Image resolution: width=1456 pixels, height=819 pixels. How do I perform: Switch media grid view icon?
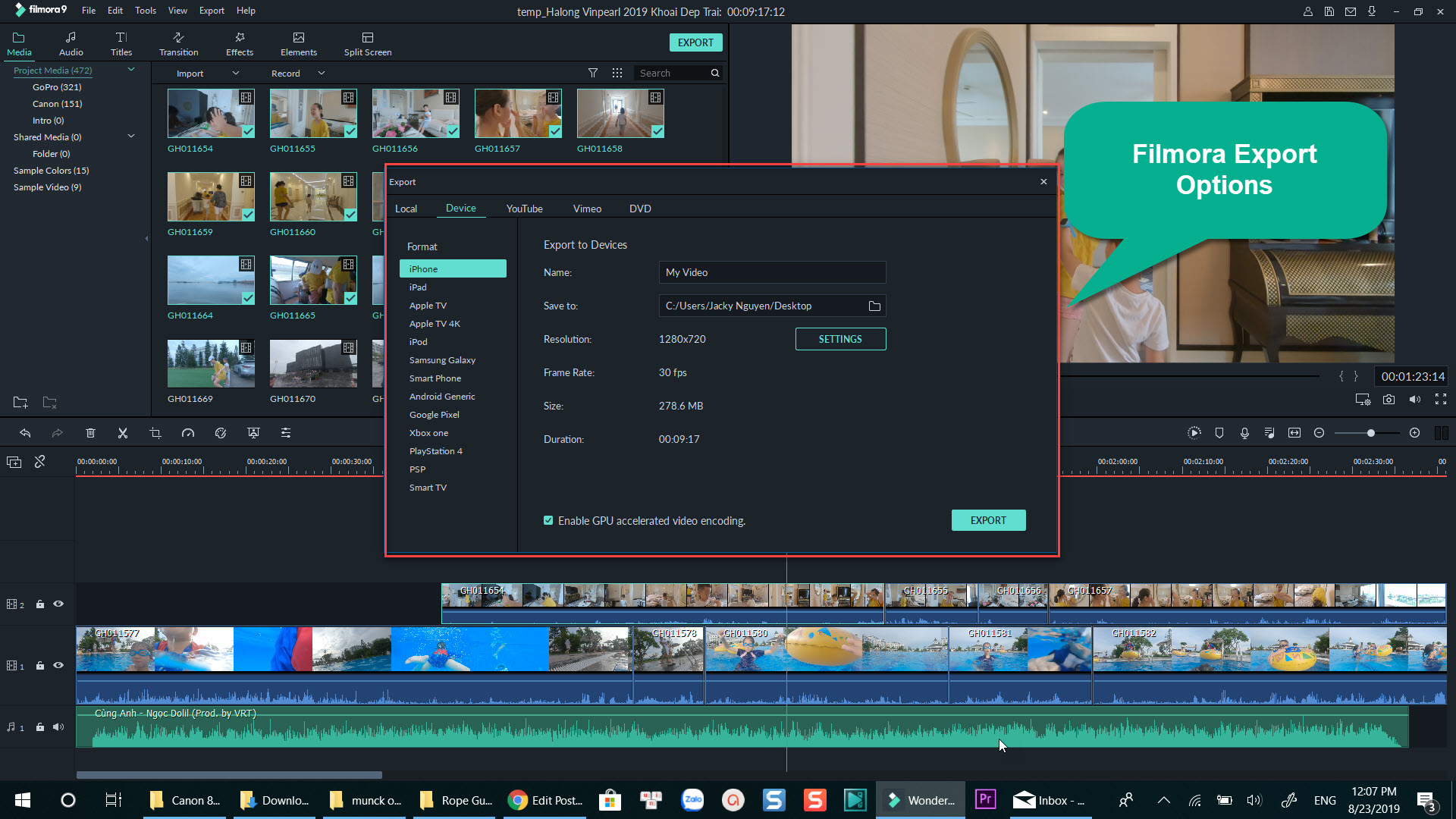pyautogui.click(x=617, y=73)
